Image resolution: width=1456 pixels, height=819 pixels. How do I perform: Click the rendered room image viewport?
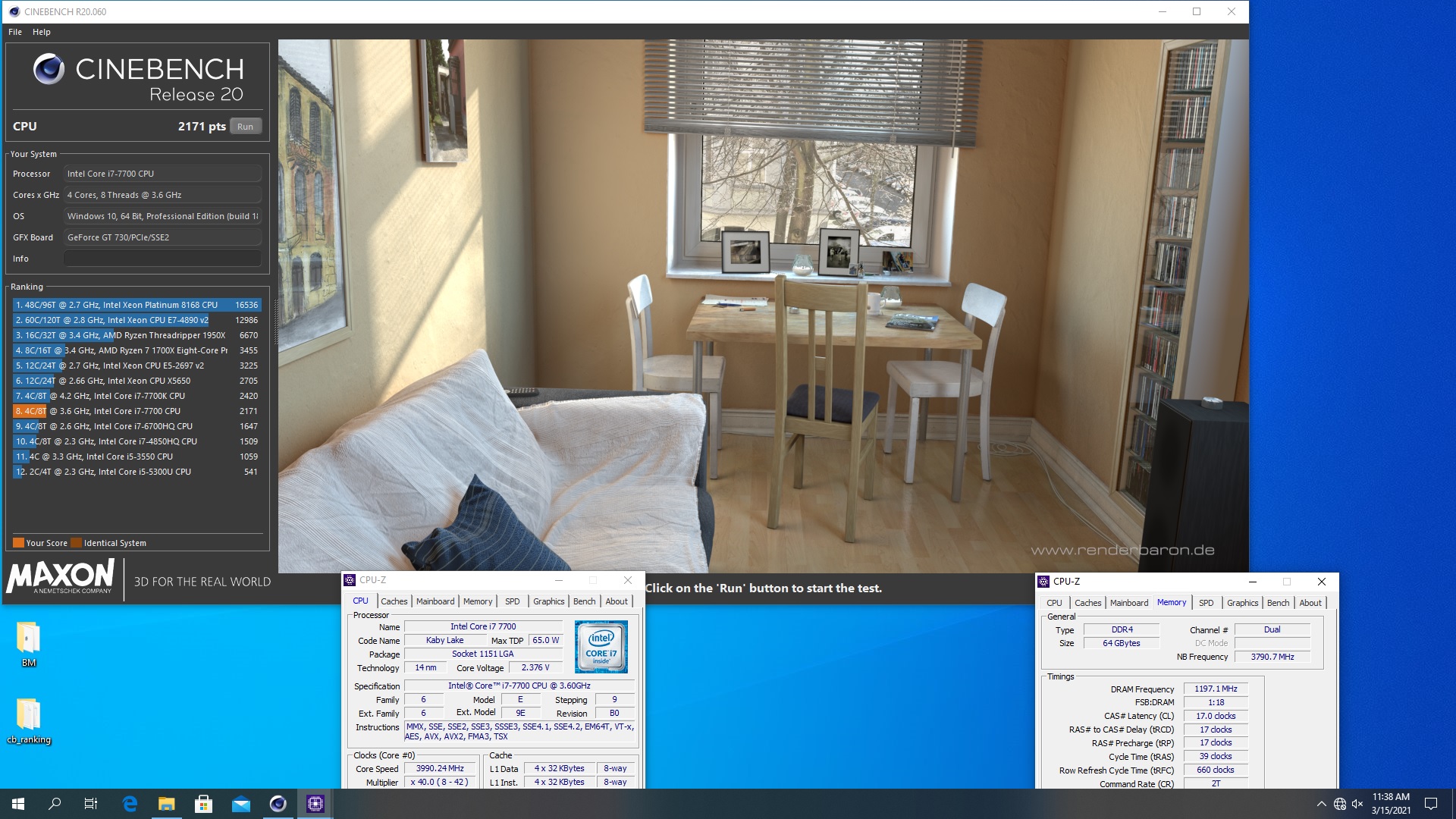pyautogui.click(x=763, y=306)
